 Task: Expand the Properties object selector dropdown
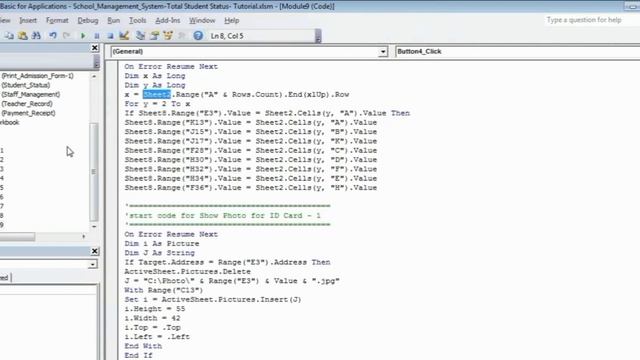click(93, 264)
